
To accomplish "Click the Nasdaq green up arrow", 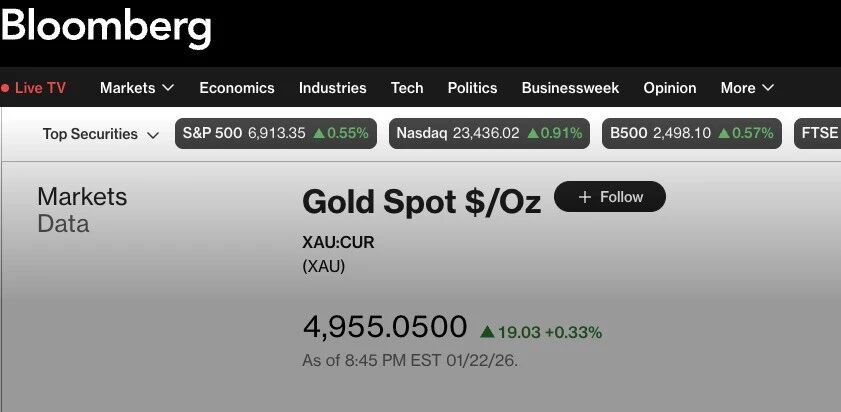I will pos(533,133).
